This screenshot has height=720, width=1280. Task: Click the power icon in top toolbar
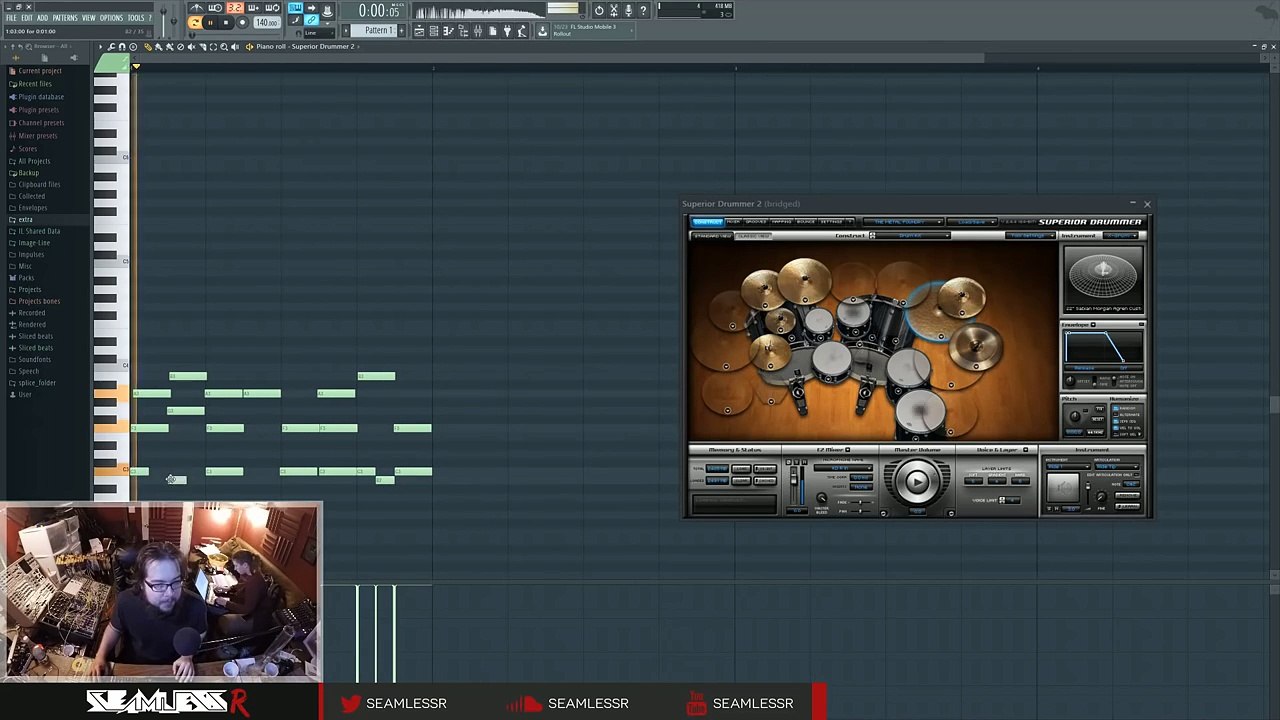pos(599,10)
